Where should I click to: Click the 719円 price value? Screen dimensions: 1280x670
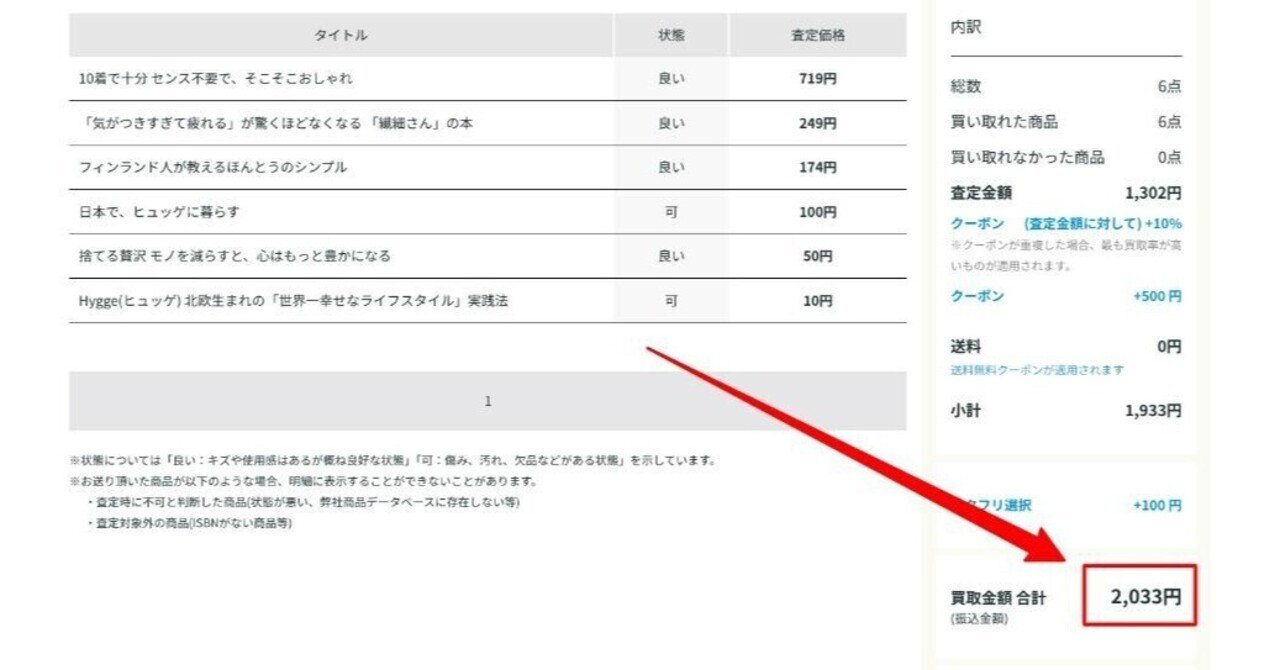tap(820, 77)
